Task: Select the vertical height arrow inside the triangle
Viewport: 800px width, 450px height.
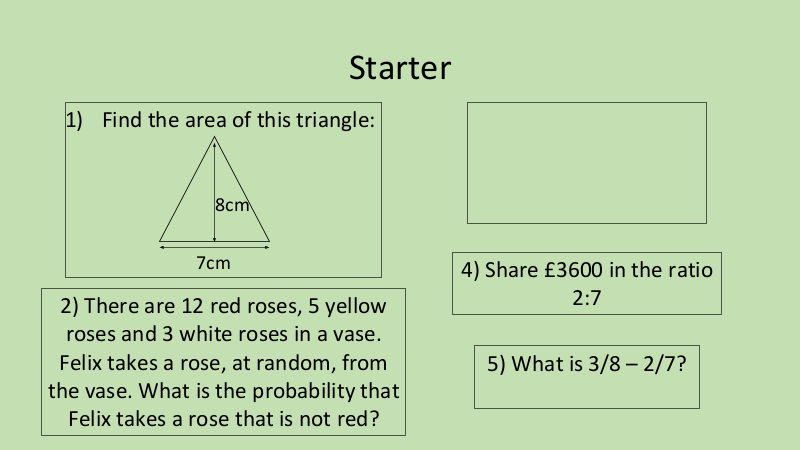Action: pyautogui.click(x=214, y=170)
